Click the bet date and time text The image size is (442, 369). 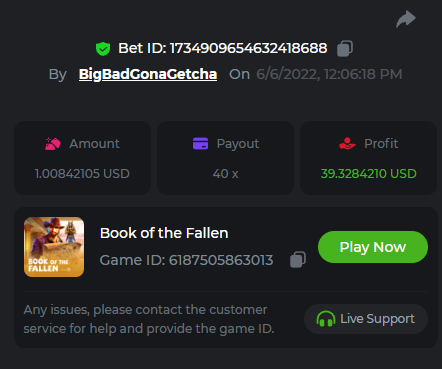(329, 74)
